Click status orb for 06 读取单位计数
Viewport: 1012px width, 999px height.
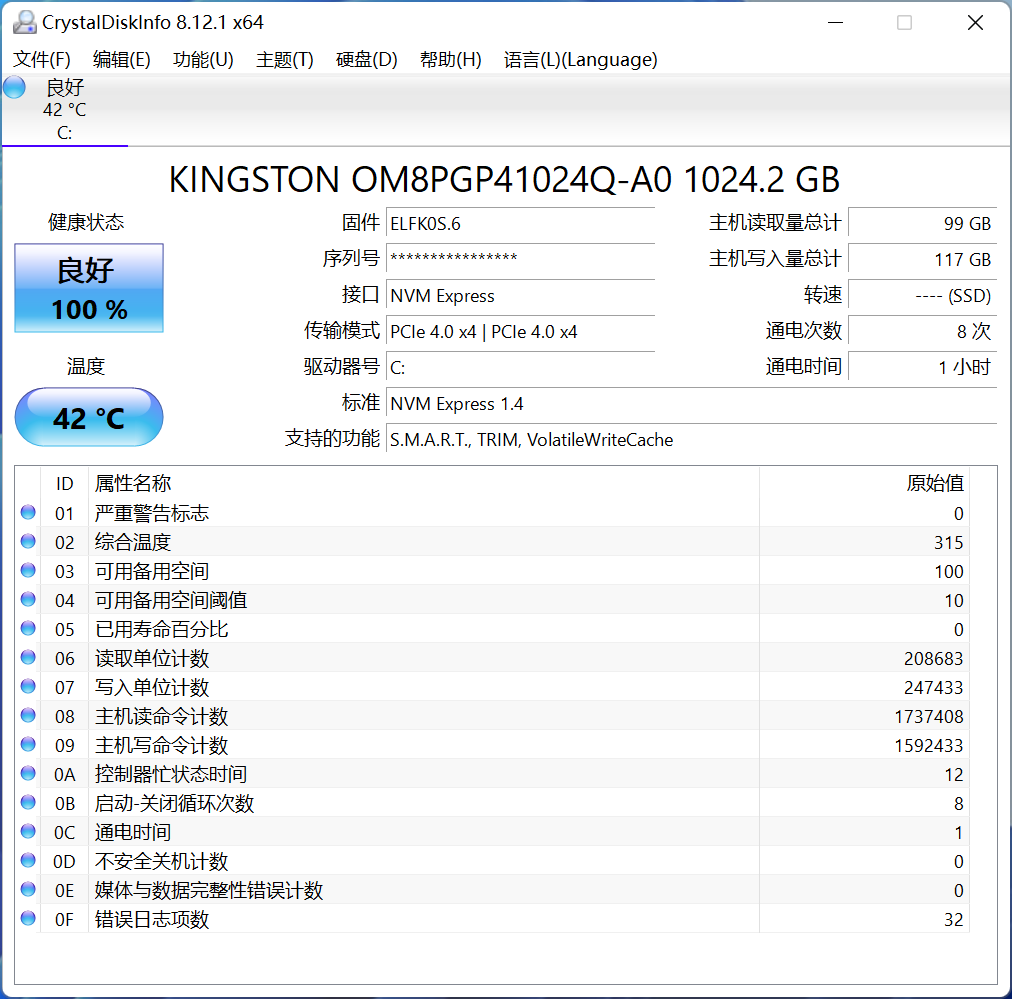[28, 658]
